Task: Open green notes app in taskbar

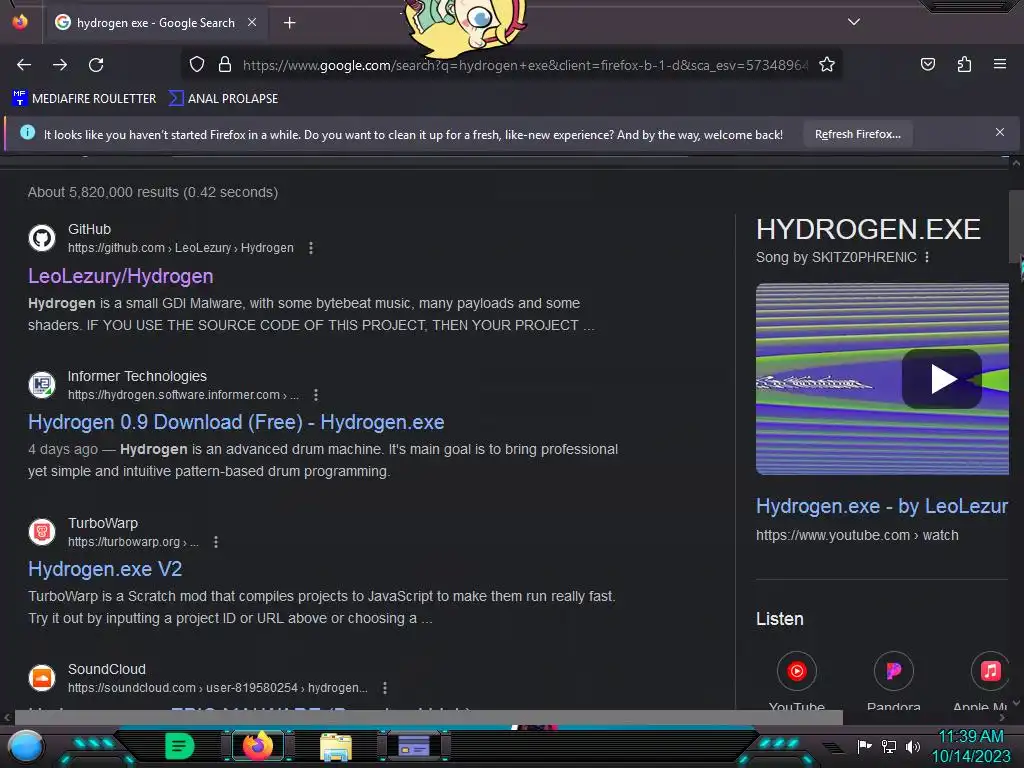Action: point(180,746)
